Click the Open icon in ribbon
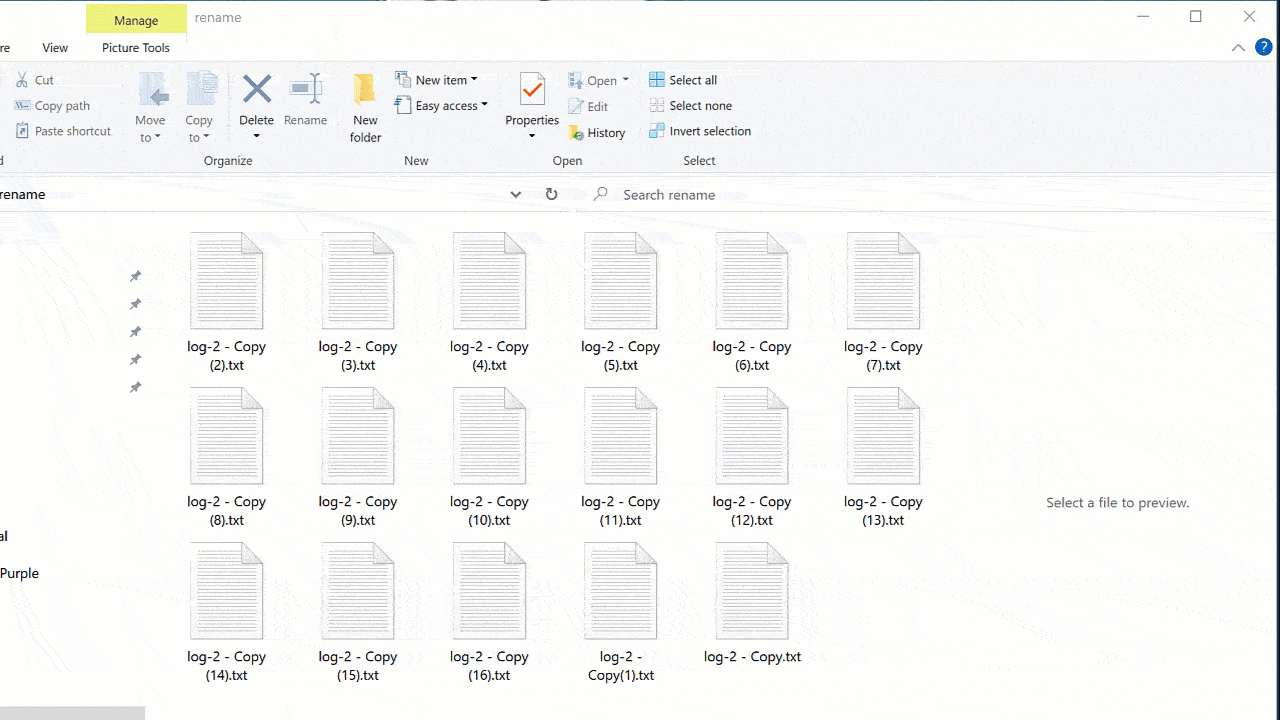Image resolution: width=1280 pixels, height=720 pixels. [576, 81]
